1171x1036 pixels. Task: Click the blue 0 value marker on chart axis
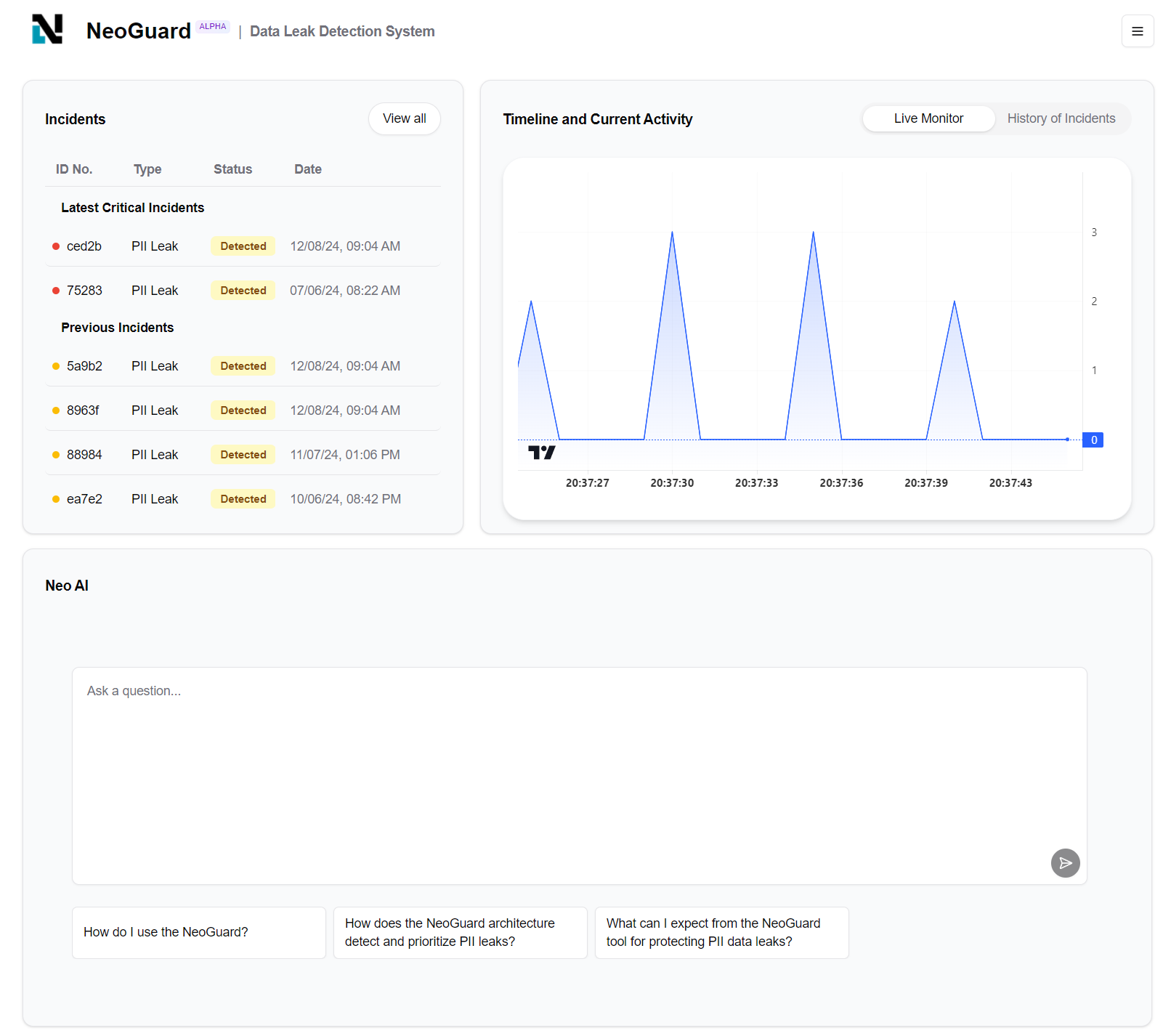pyautogui.click(x=1093, y=440)
